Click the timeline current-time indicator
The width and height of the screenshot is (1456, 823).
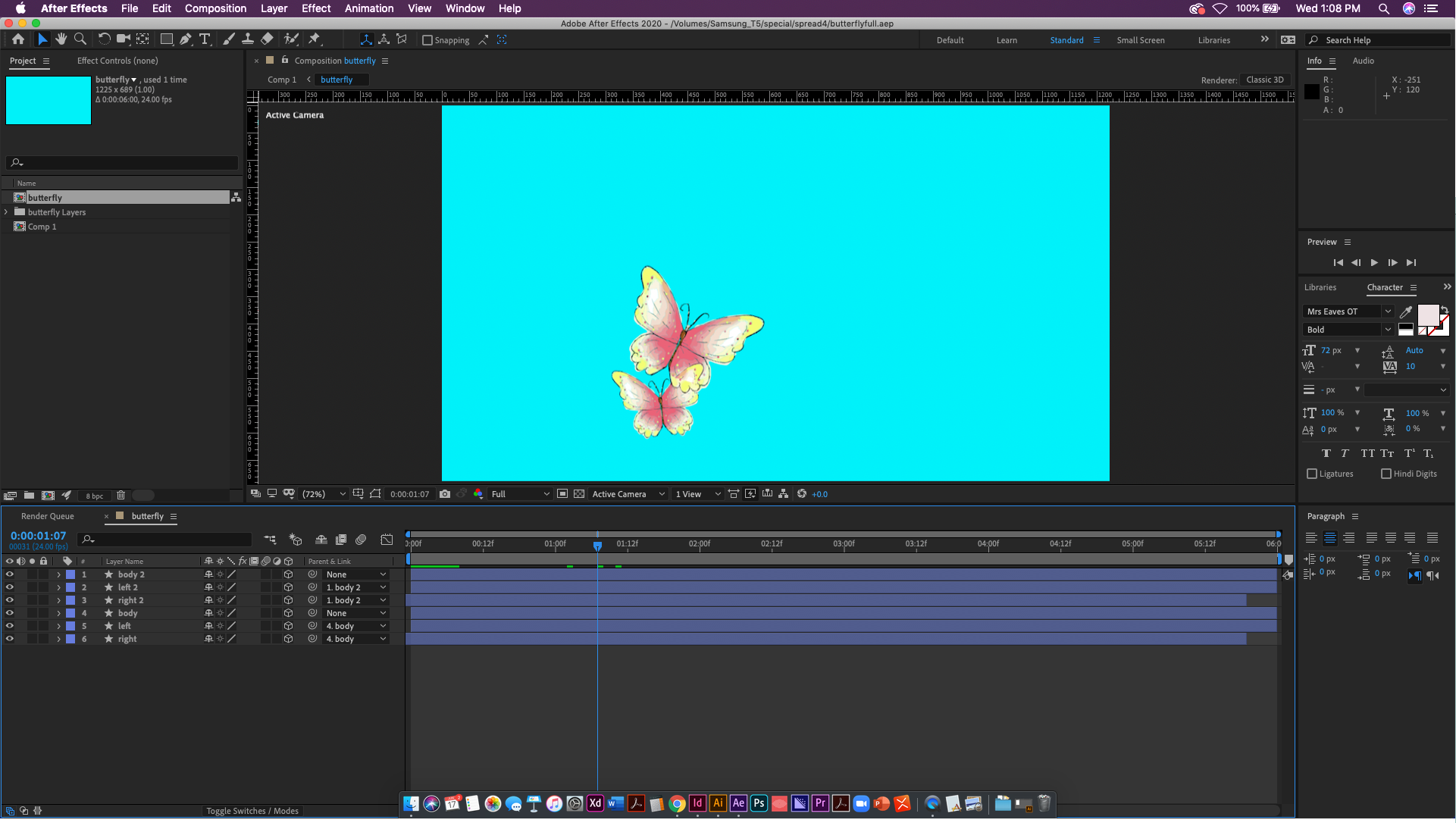pyautogui.click(x=598, y=546)
